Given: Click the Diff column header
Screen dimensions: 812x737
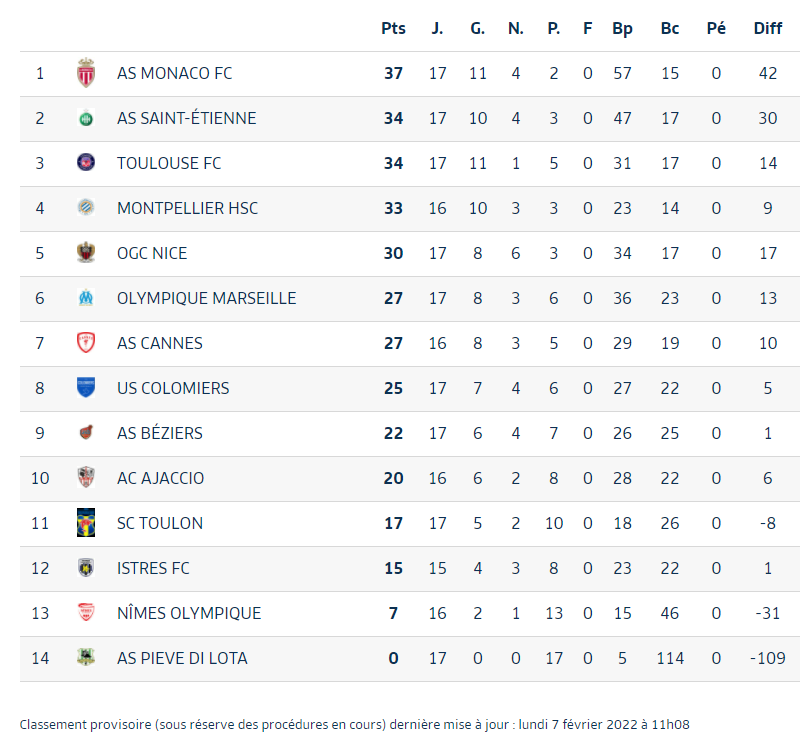Looking at the screenshot, I should click(768, 28).
